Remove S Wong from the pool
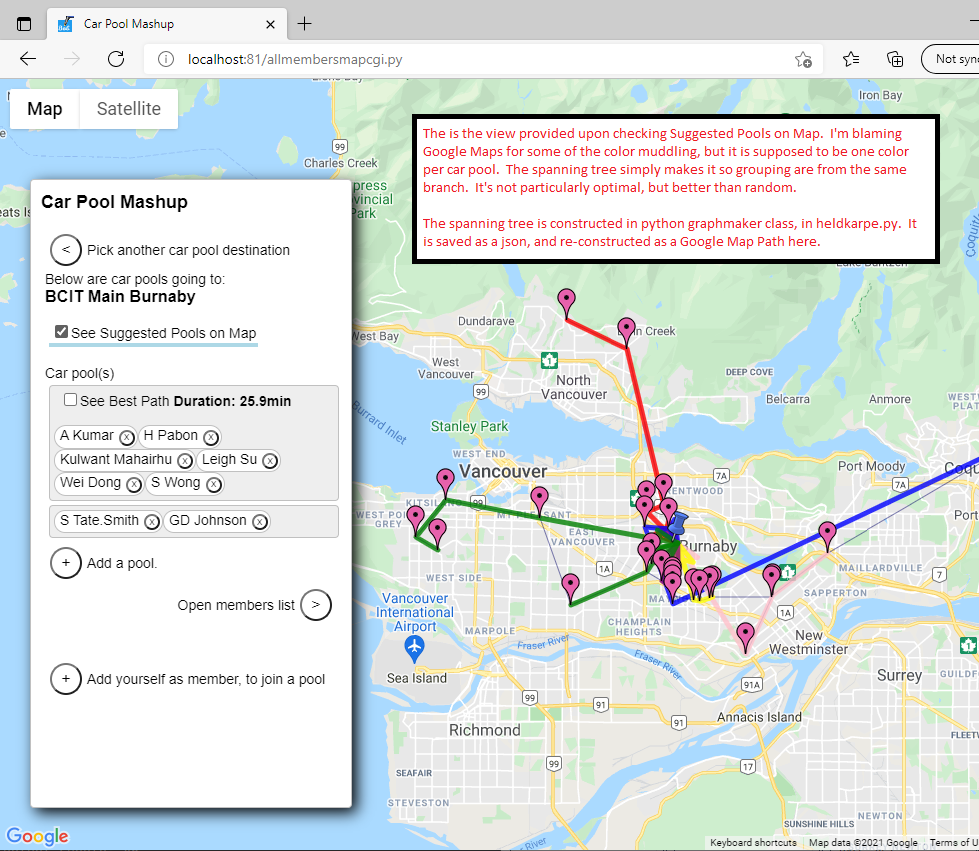Screen dimensions: 979x851 click(x=214, y=485)
